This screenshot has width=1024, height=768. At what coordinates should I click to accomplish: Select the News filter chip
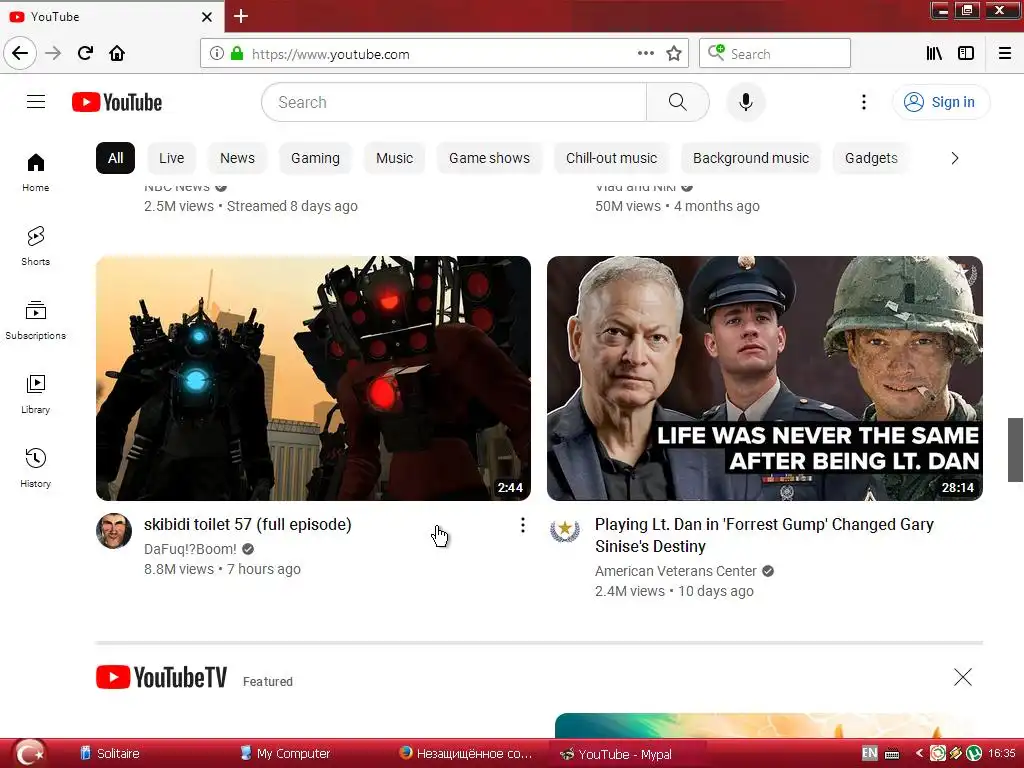pyautogui.click(x=237, y=158)
